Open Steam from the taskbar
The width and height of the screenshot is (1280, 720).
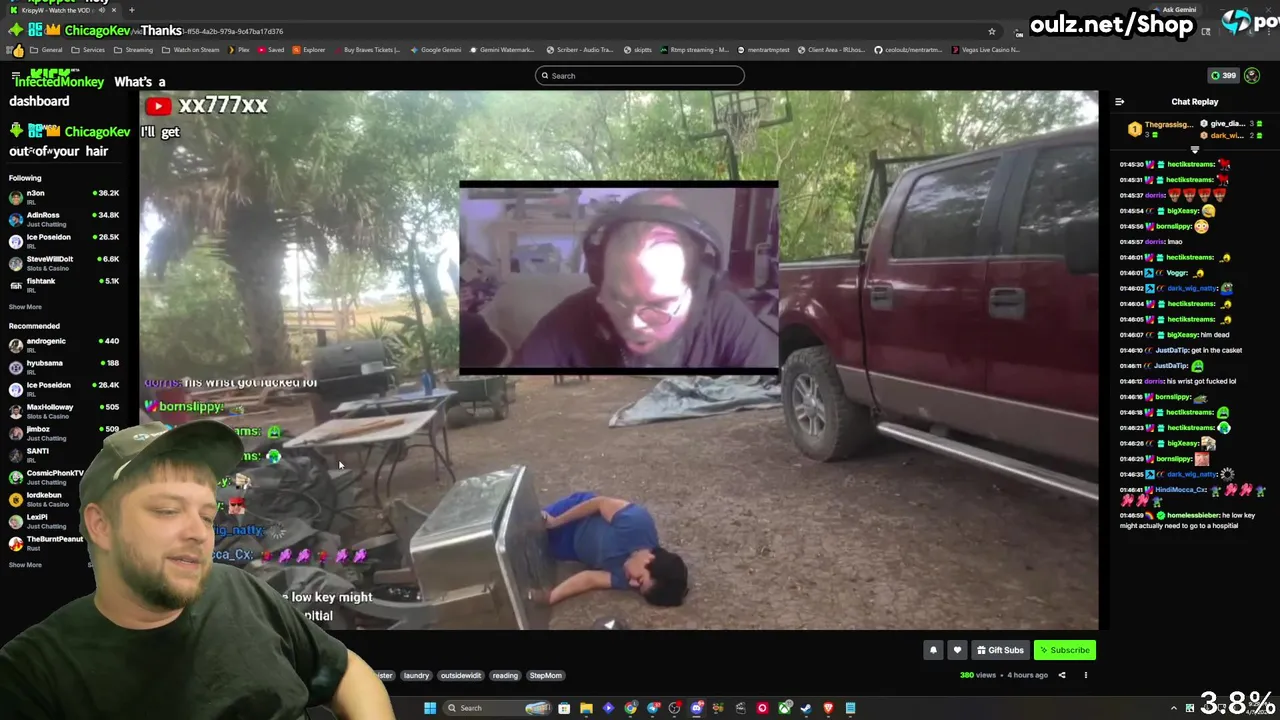(x=806, y=708)
